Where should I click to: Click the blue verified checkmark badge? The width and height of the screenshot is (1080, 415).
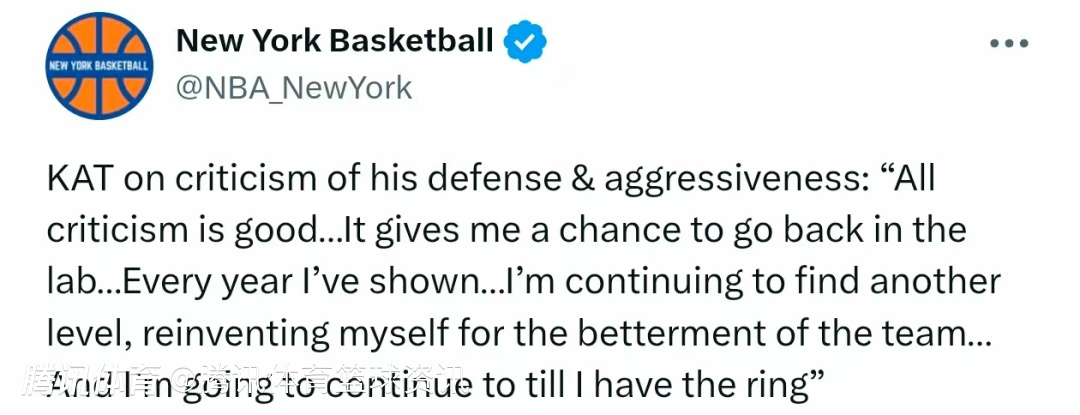[x=526, y=41]
